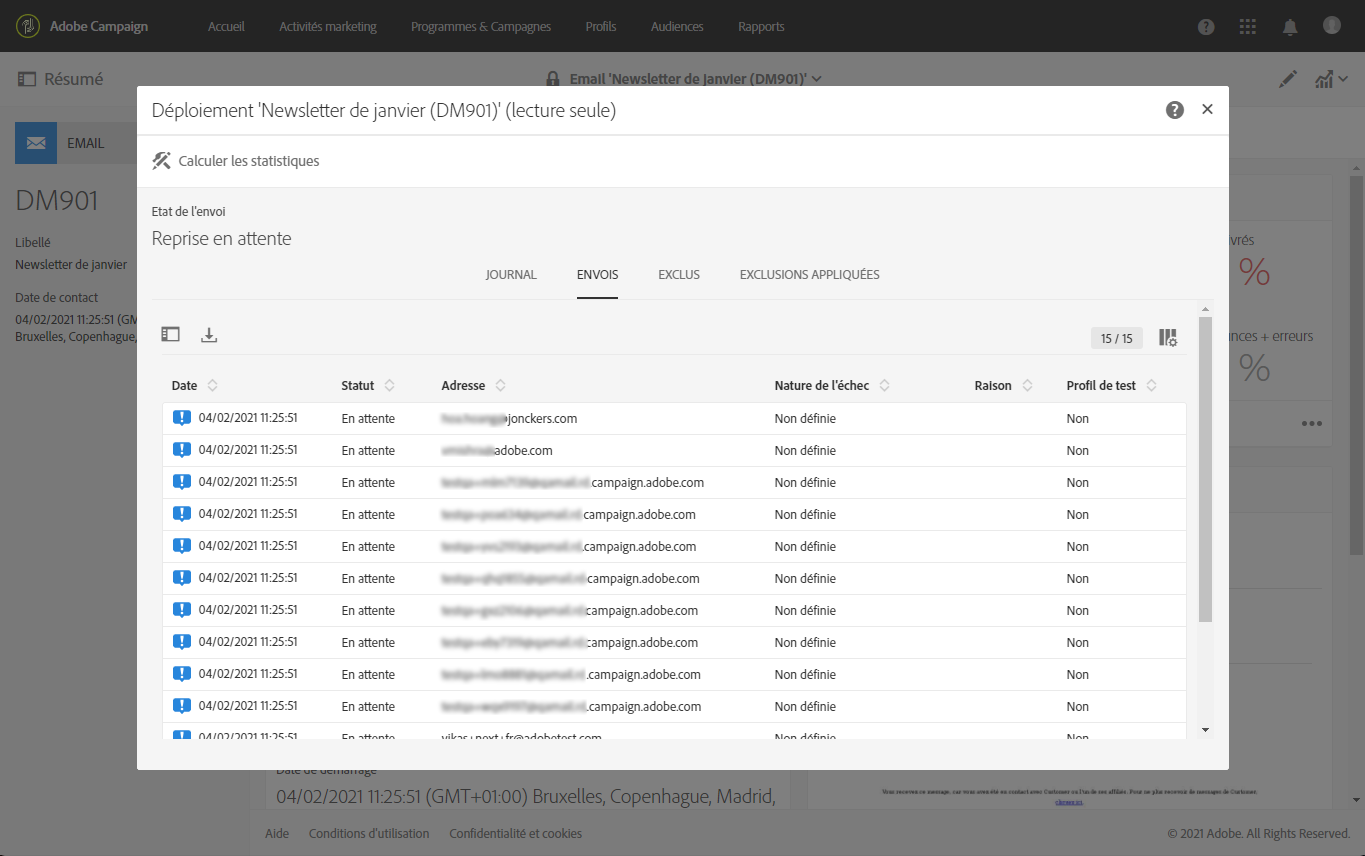Navigate to Profils
The width and height of the screenshot is (1365, 856).
tap(601, 27)
